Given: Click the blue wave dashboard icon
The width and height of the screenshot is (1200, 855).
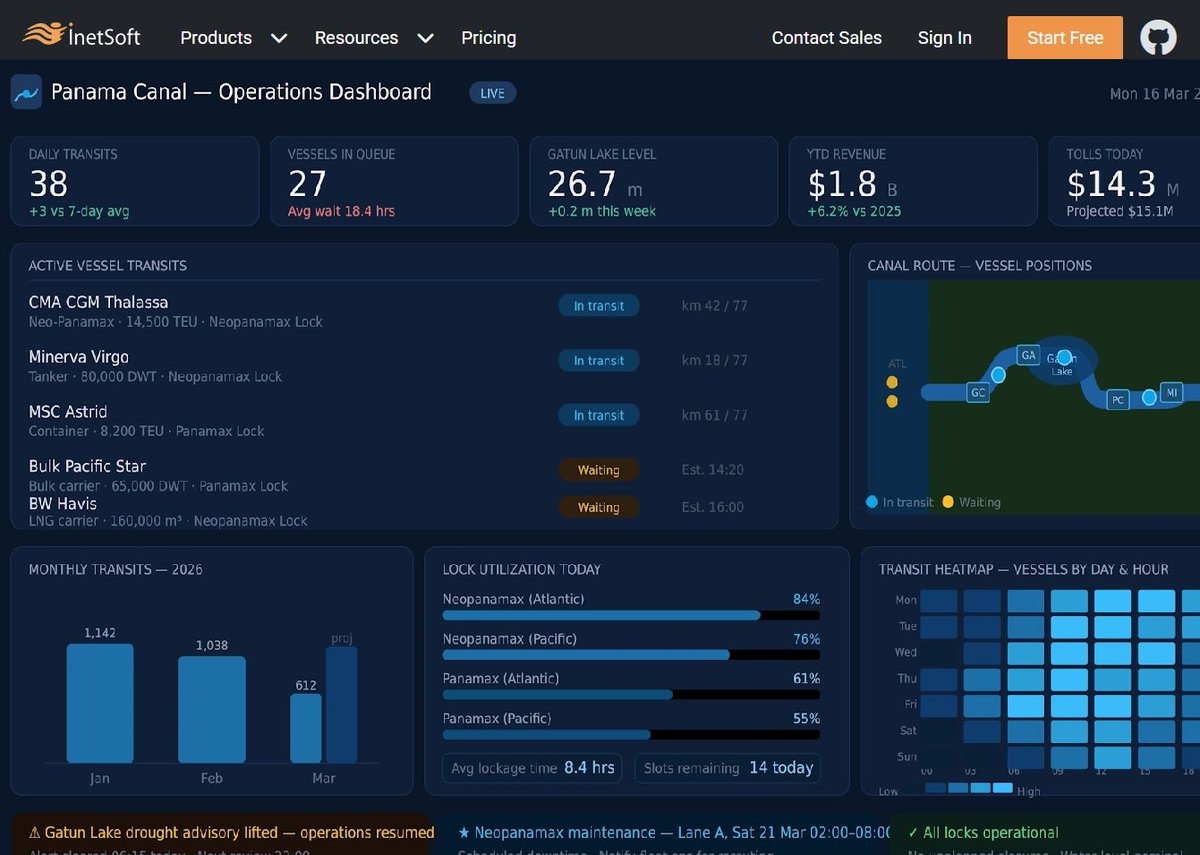Looking at the screenshot, I should tap(26, 92).
